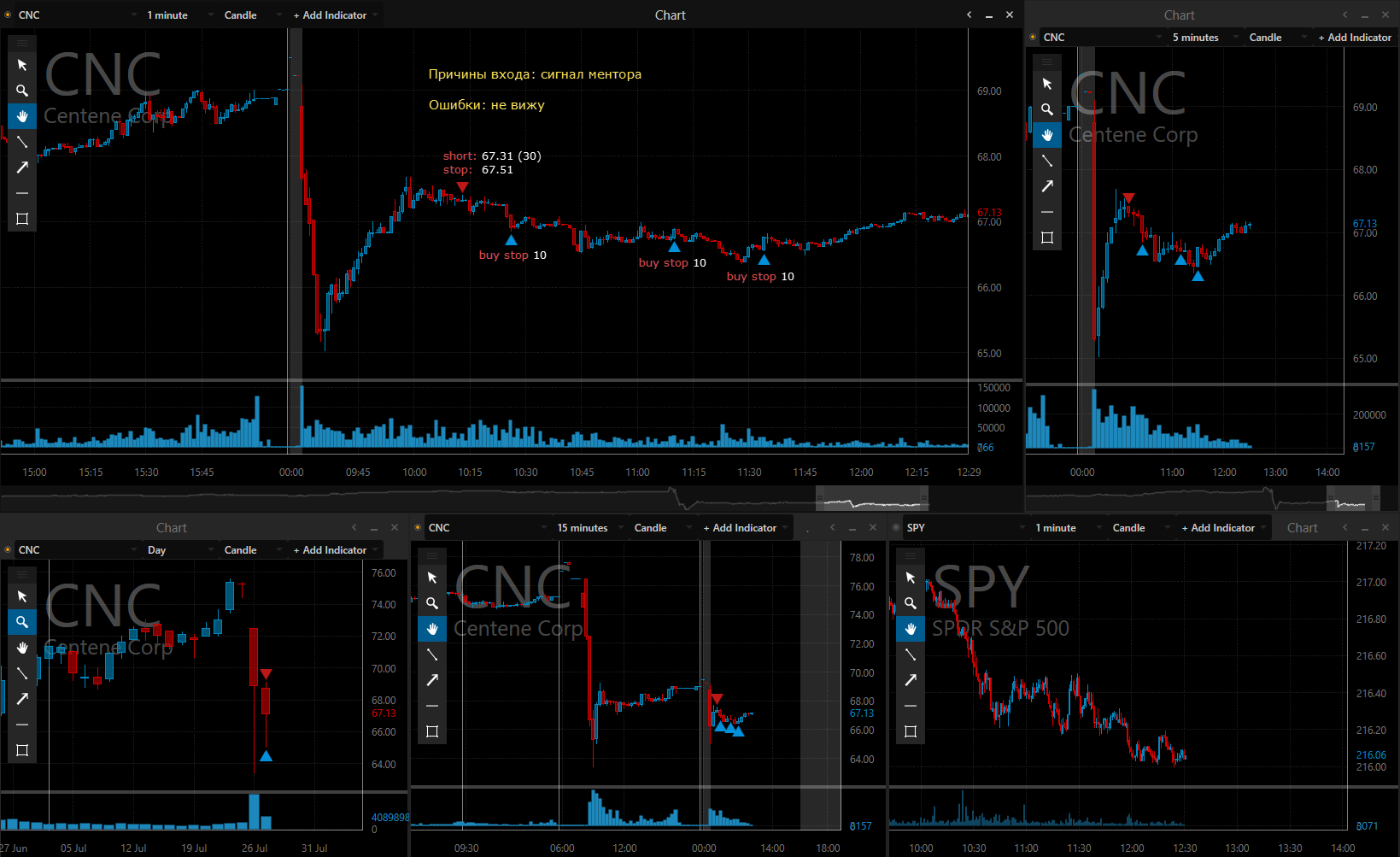
Task: Click the blue buy stop marker near 11:30
Action: (x=764, y=260)
